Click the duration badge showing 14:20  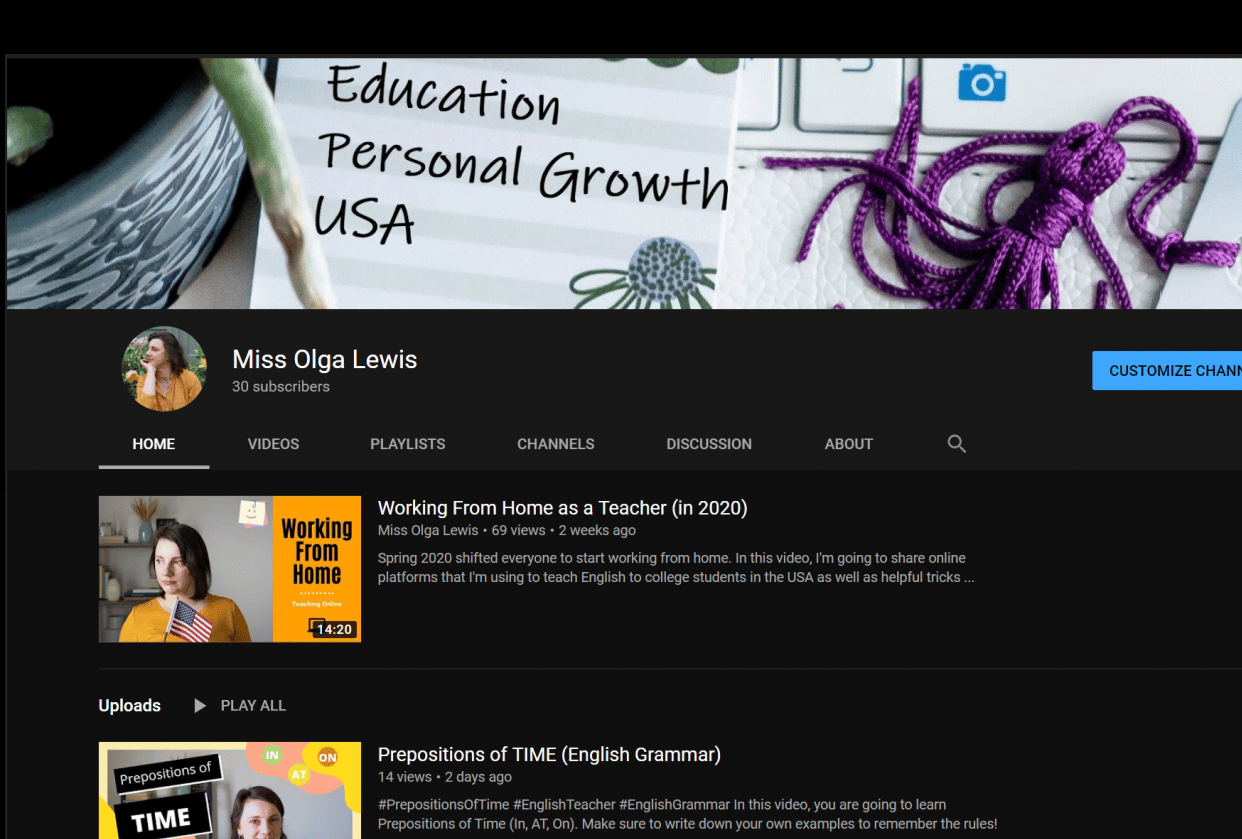(x=334, y=627)
